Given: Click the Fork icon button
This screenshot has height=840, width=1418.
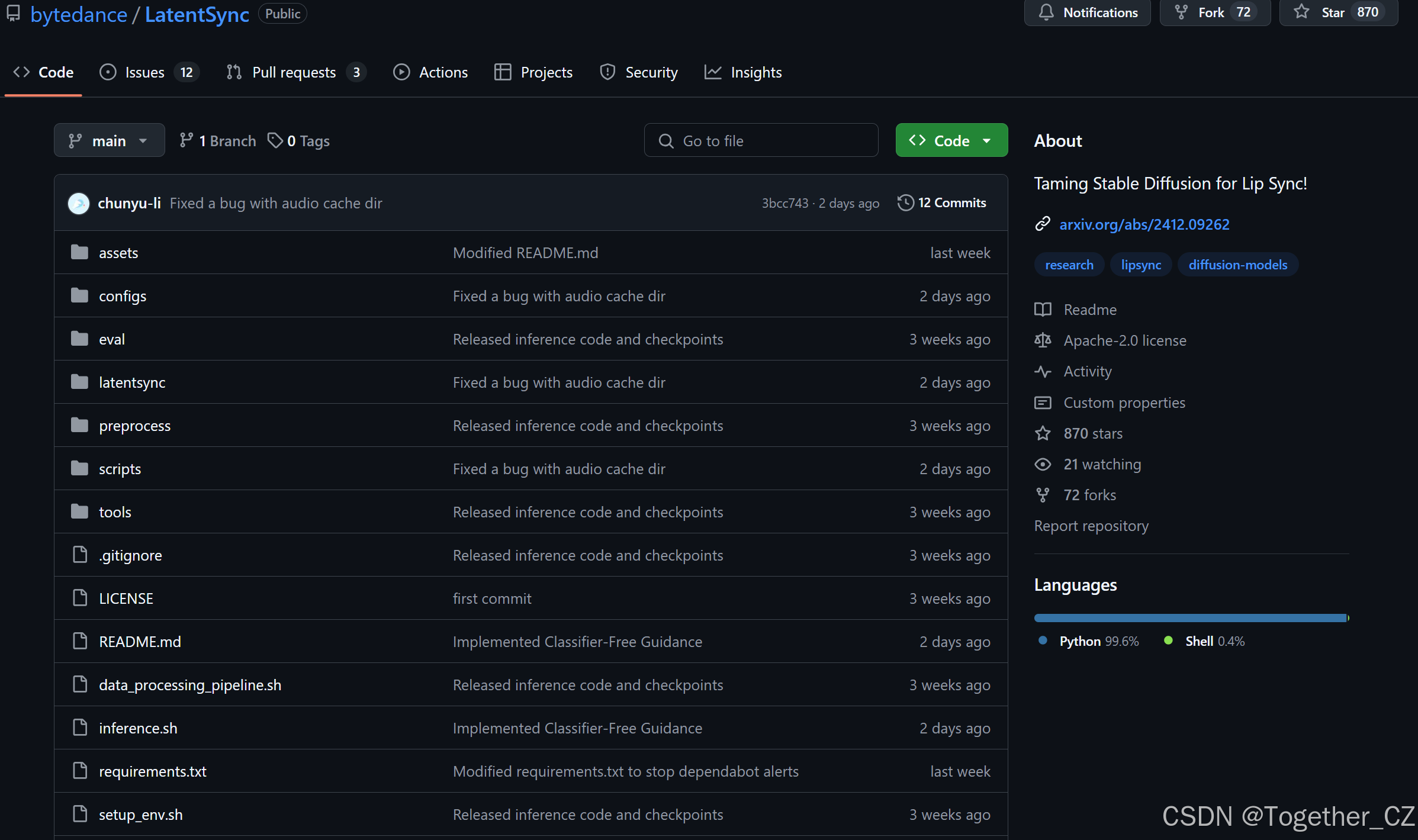Looking at the screenshot, I should tap(1181, 12).
